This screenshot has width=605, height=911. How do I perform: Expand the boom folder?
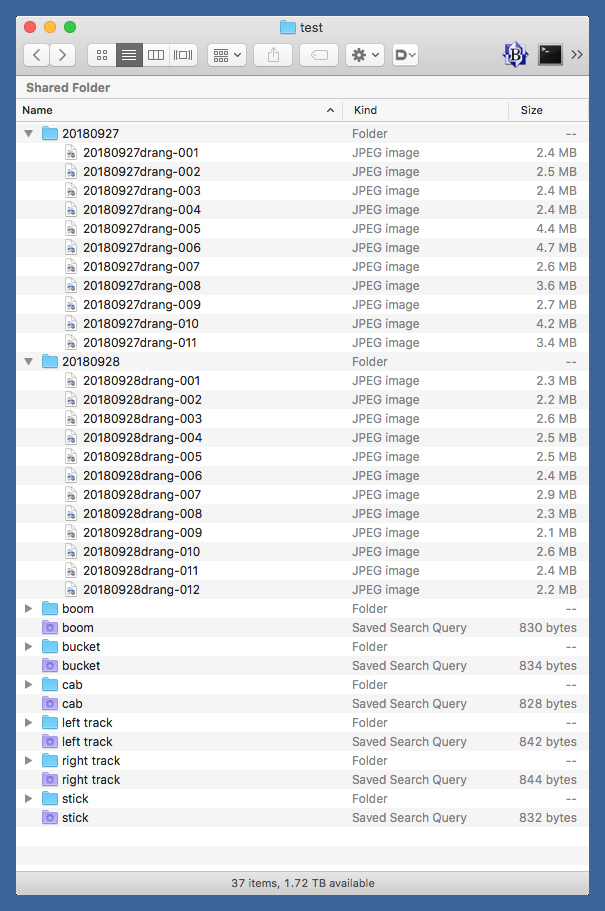[29, 609]
